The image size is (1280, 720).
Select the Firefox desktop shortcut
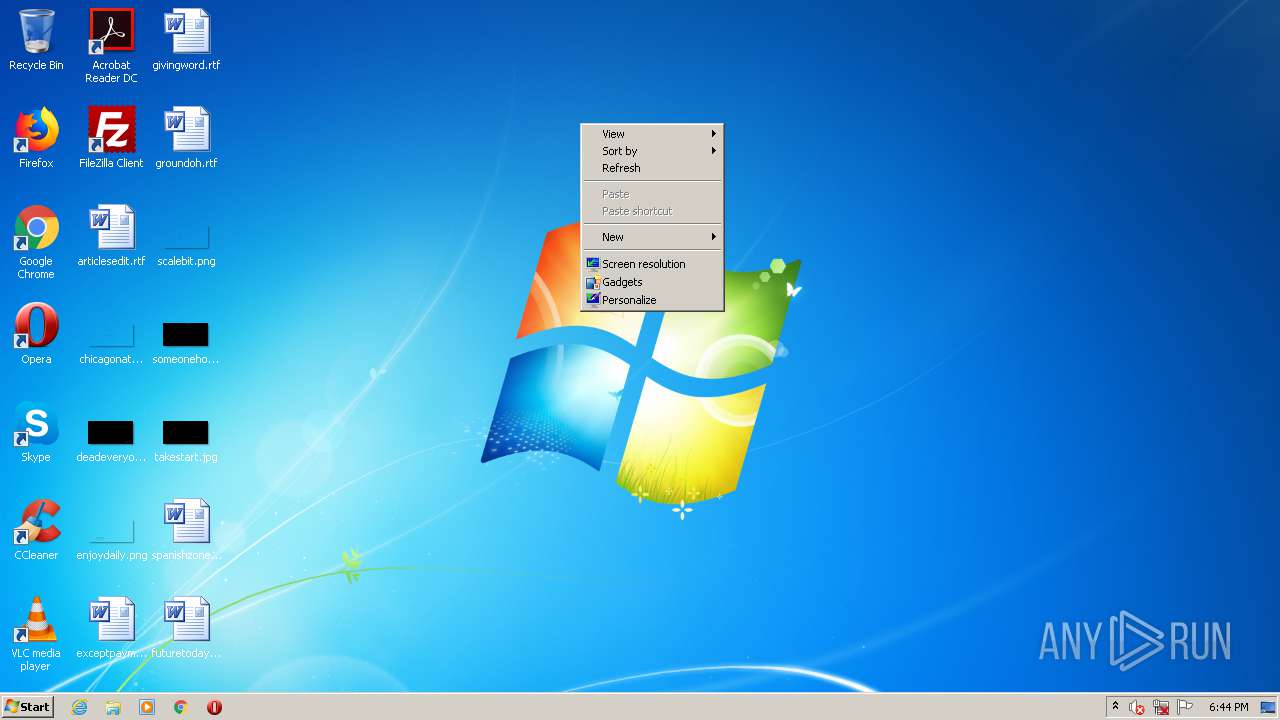click(36, 138)
